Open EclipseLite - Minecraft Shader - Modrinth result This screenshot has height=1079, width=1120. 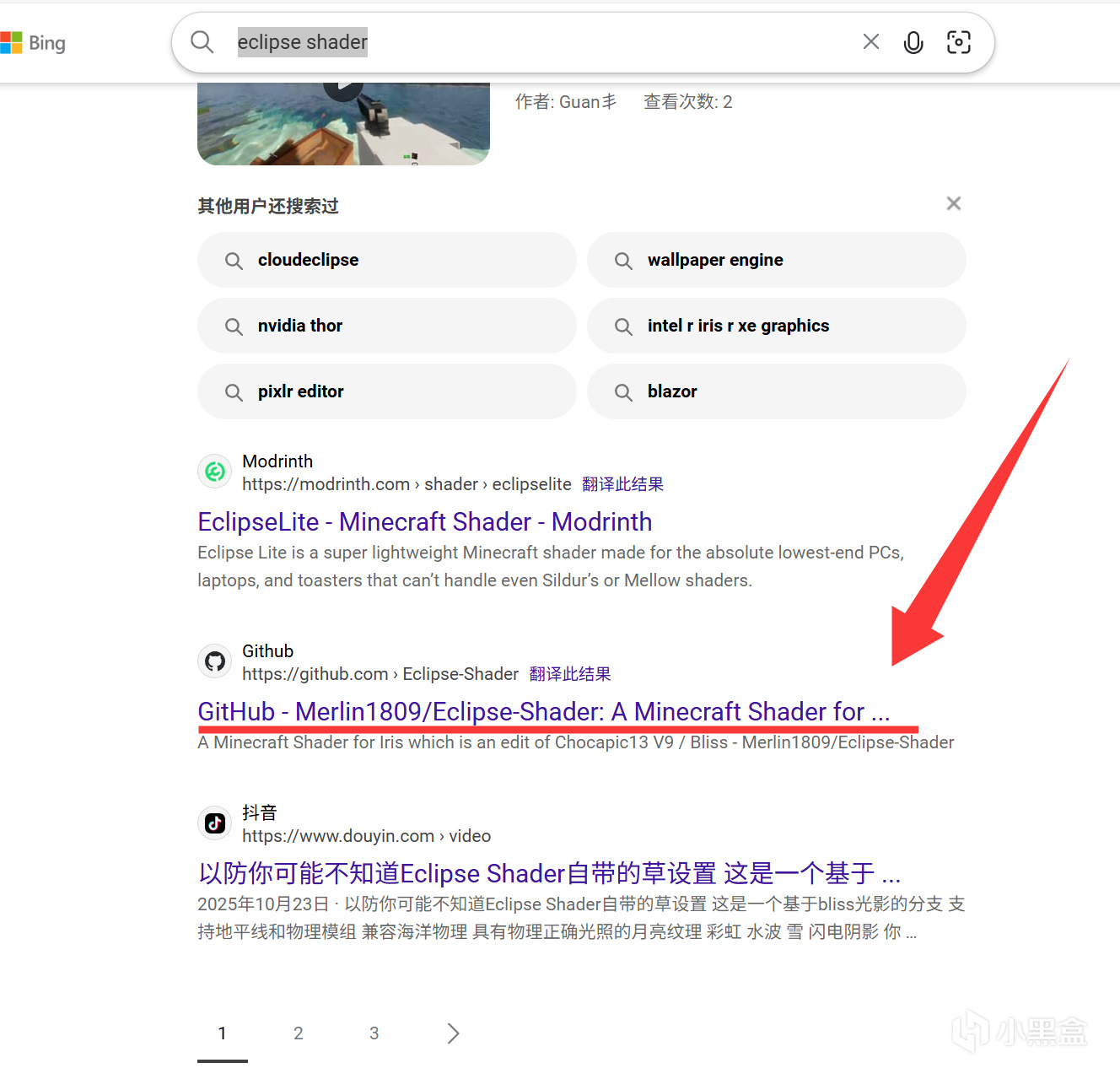pos(425,522)
